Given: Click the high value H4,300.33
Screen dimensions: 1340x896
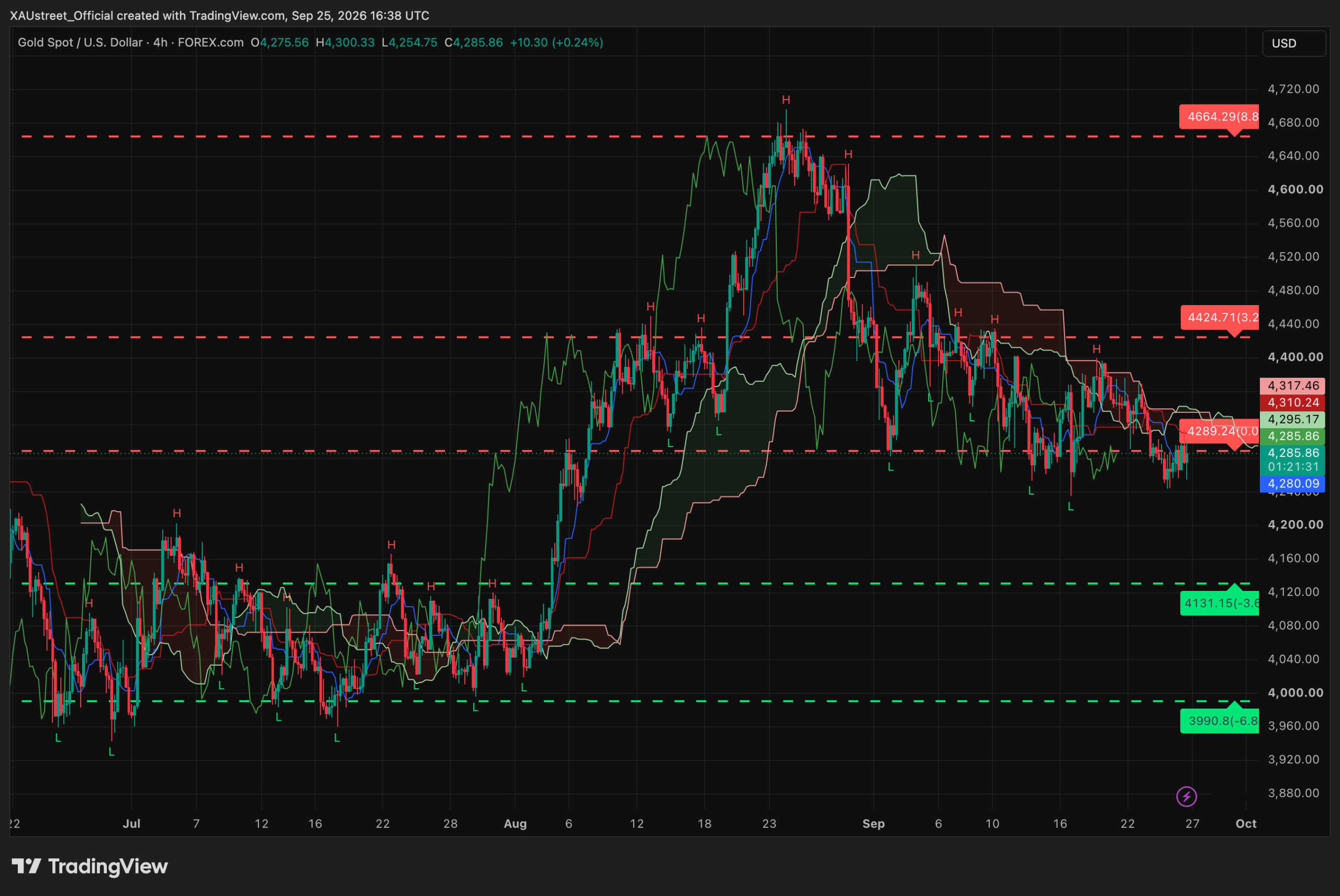Looking at the screenshot, I should pos(345,42).
